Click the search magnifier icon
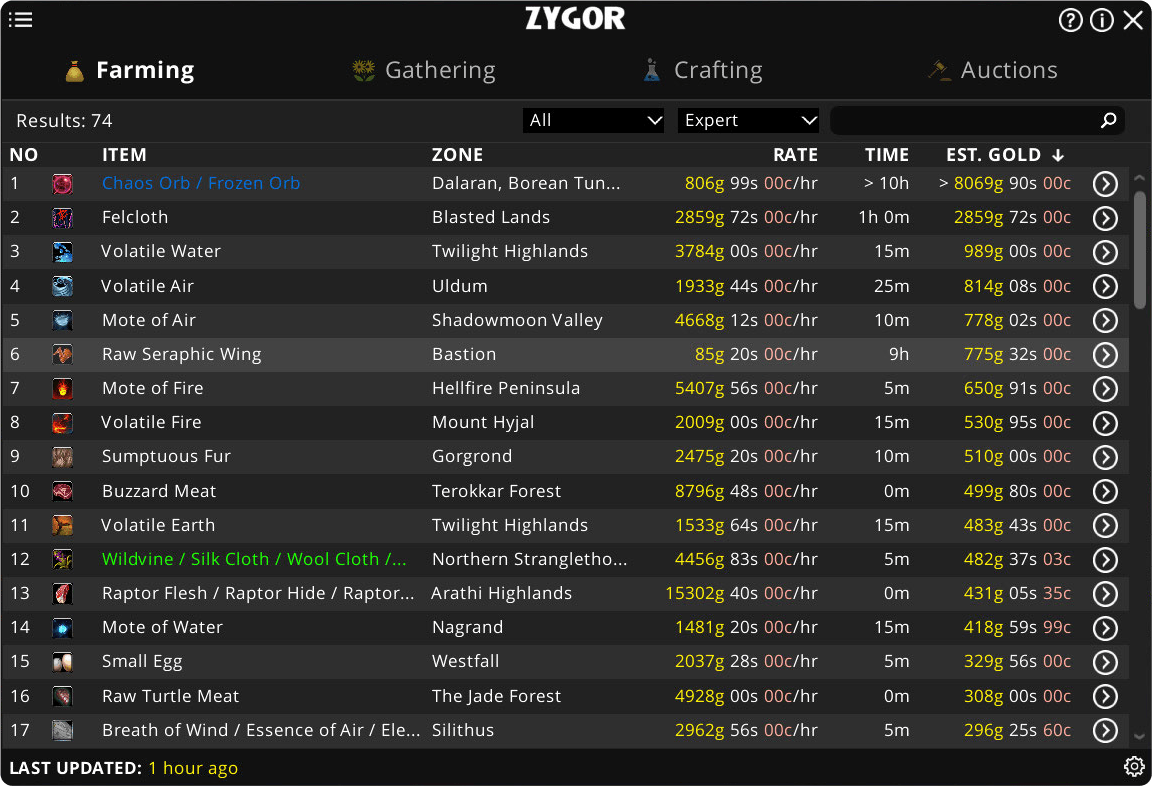The width and height of the screenshot is (1152, 786). tap(1109, 120)
